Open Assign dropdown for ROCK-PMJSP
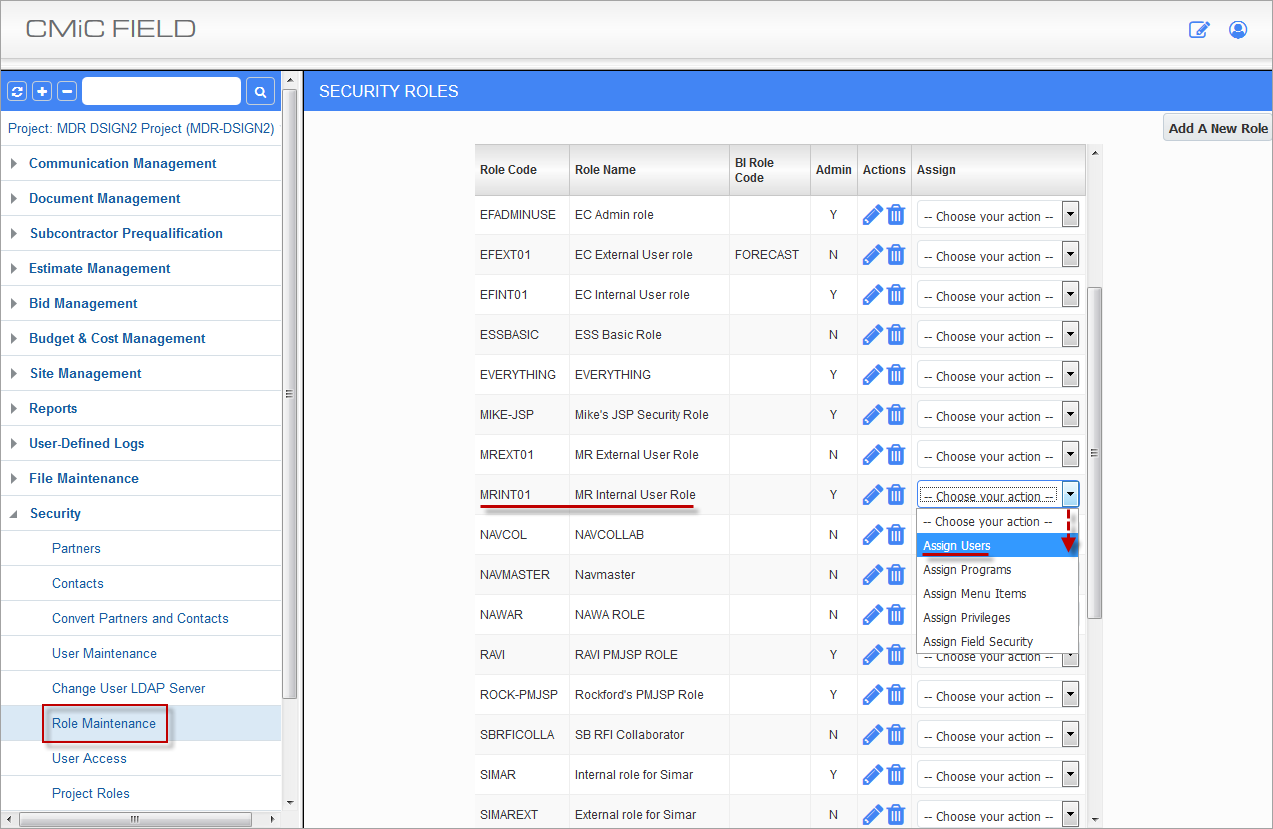The image size is (1273, 829). point(999,696)
